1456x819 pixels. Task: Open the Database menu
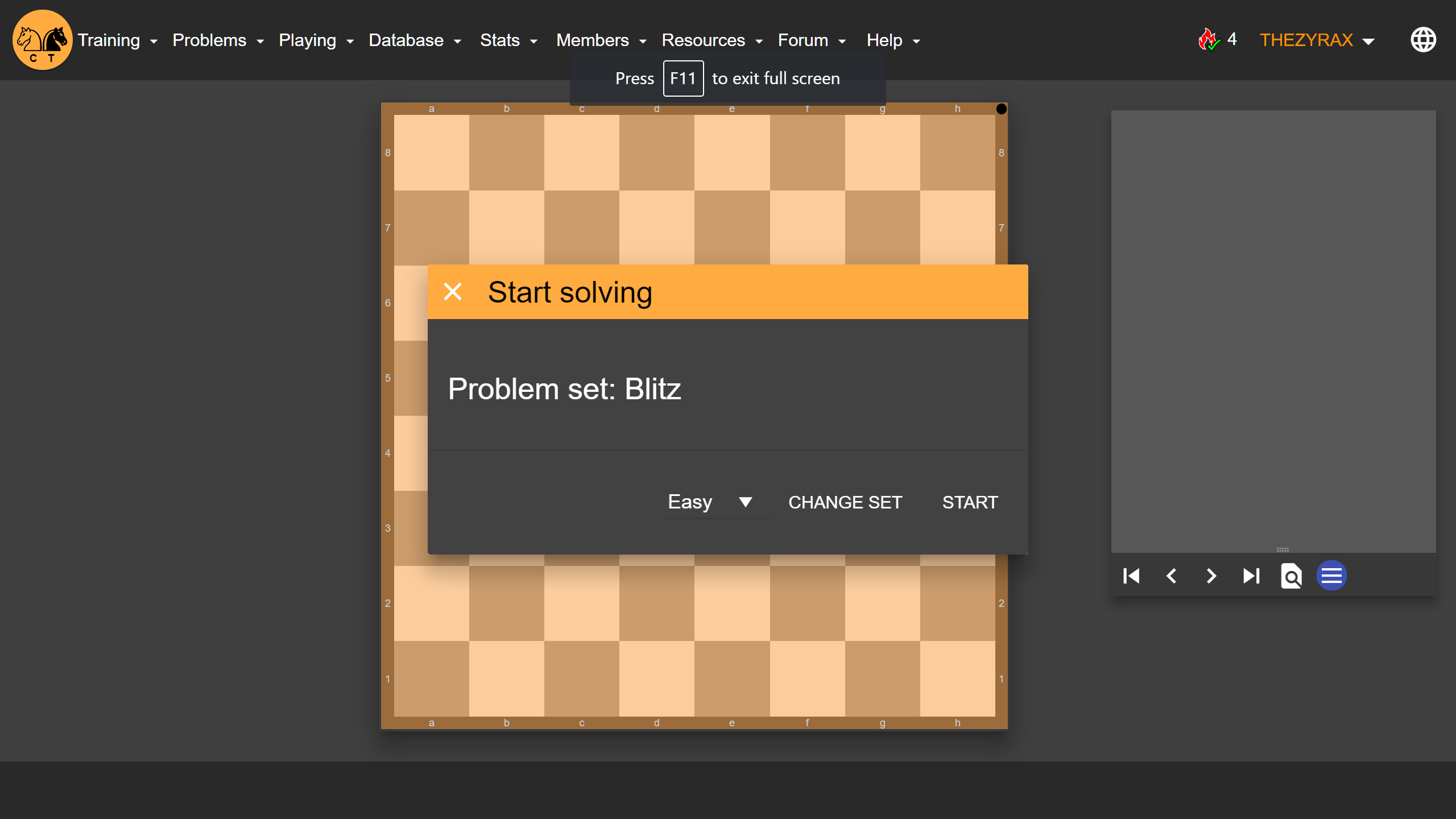[x=406, y=40]
